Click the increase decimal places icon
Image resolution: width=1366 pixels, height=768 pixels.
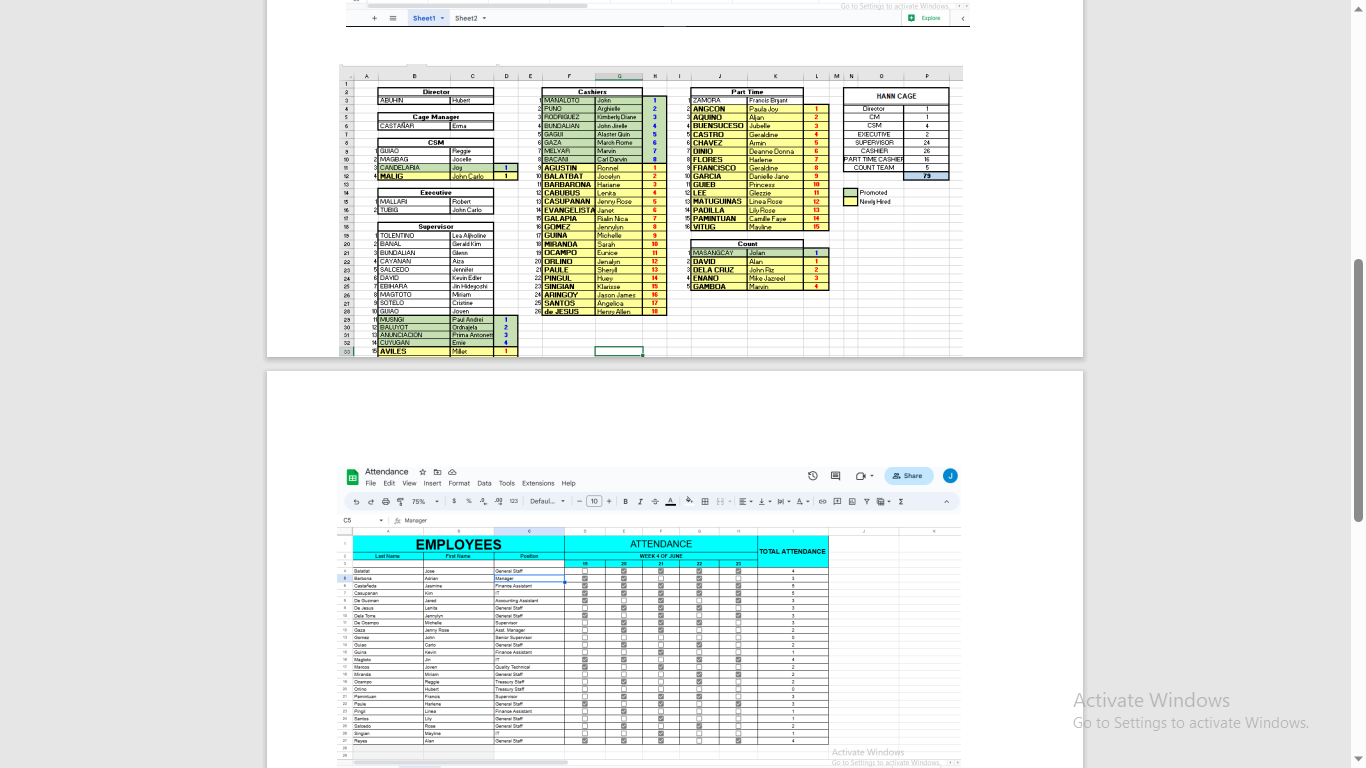pyautogui.click(x=498, y=502)
